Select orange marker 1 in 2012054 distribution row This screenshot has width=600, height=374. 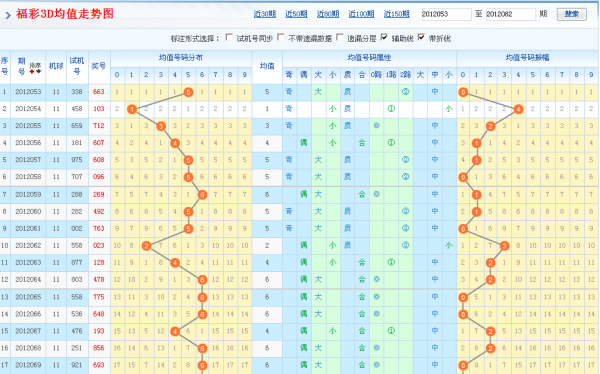click(x=132, y=109)
